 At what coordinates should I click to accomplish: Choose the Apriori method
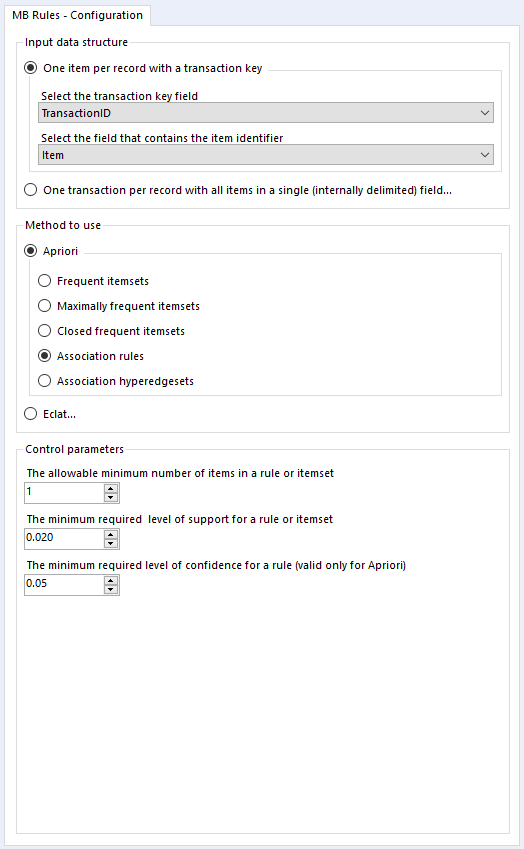coord(31,251)
